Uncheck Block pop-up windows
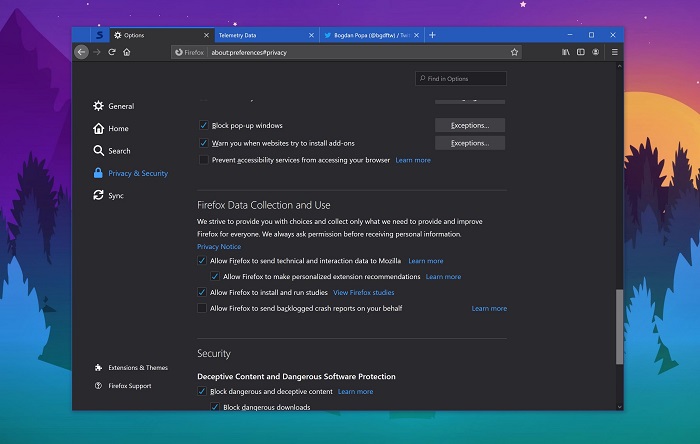The height and width of the screenshot is (444, 700). [x=203, y=126]
